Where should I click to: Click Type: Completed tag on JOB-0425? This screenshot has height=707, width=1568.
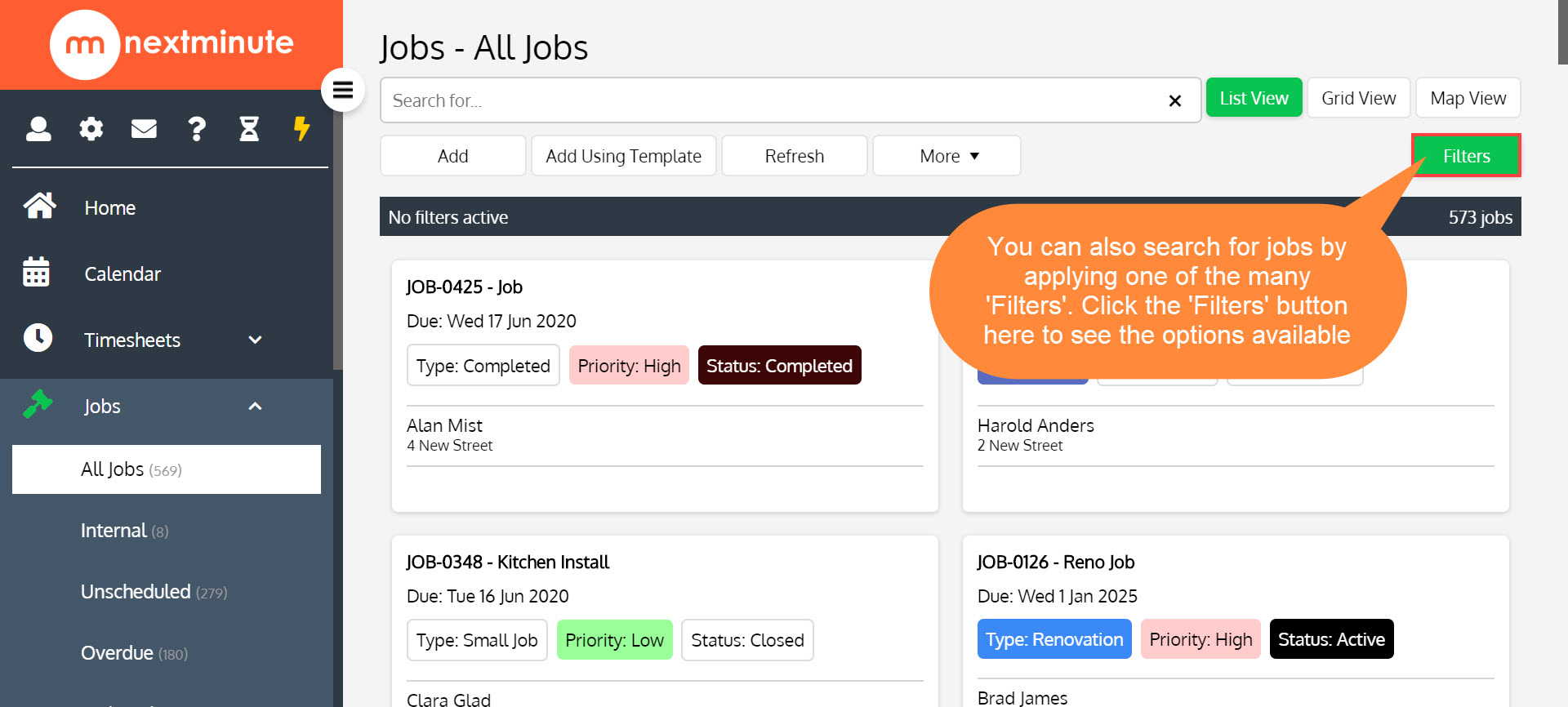(483, 366)
